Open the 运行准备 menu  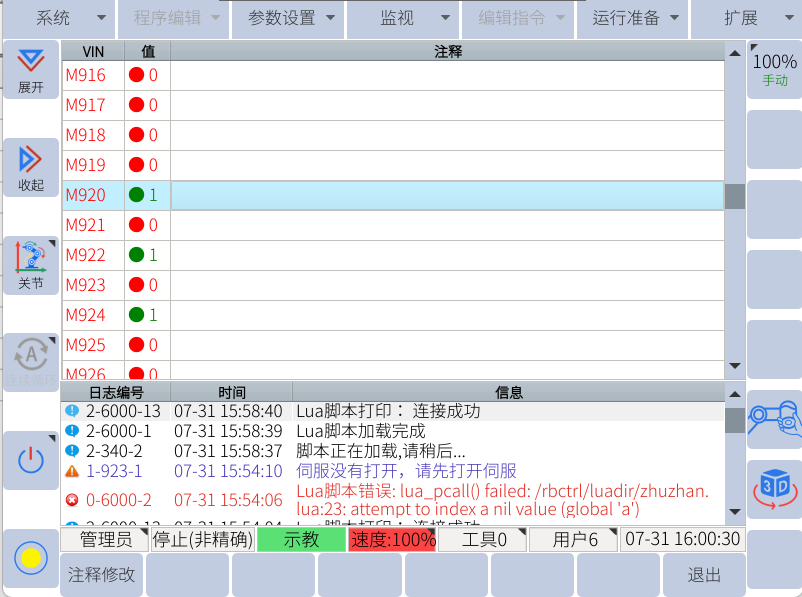coord(632,18)
